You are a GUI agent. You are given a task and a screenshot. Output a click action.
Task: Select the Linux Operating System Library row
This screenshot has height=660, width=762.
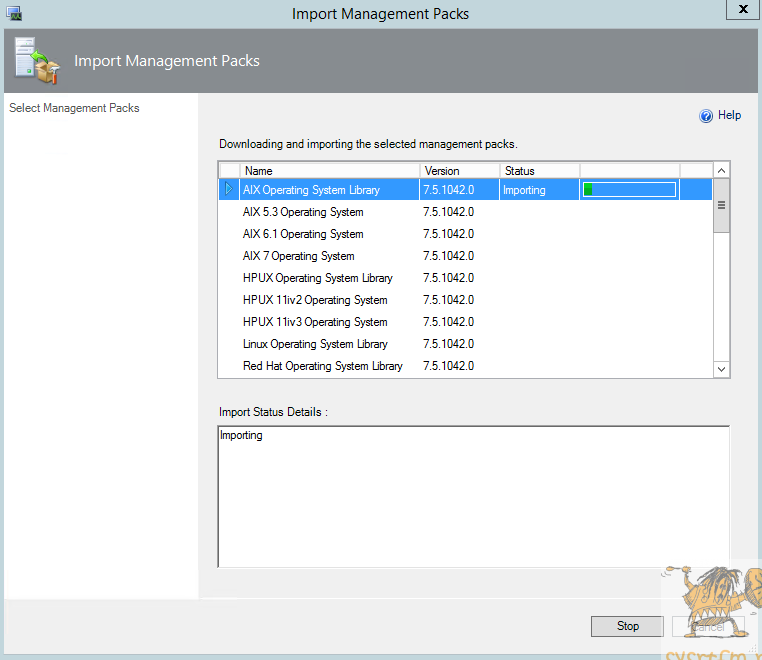[315, 344]
